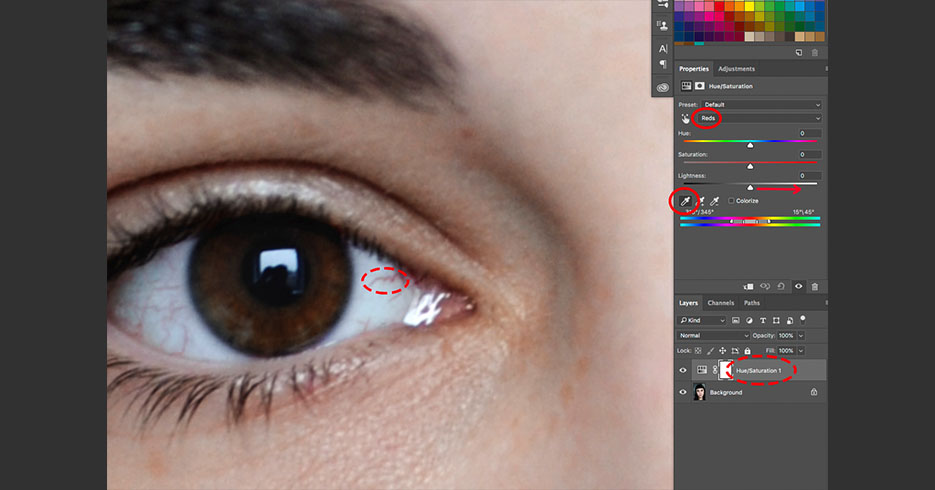Viewport: 935px width, 490px height.
Task: Hide the Background layer
Action: click(x=683, y=392)
